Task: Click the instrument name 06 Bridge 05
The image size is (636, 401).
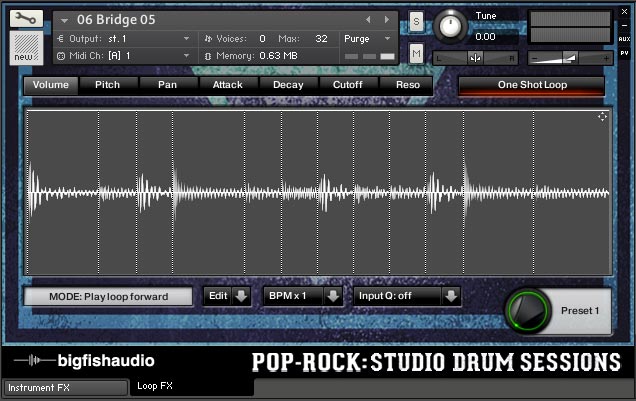Action: [x=116, y=20]
